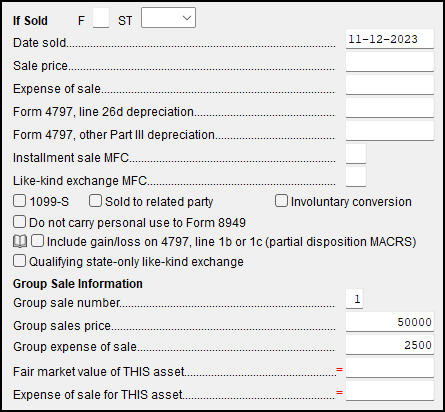Select the Date sold field

390,39
